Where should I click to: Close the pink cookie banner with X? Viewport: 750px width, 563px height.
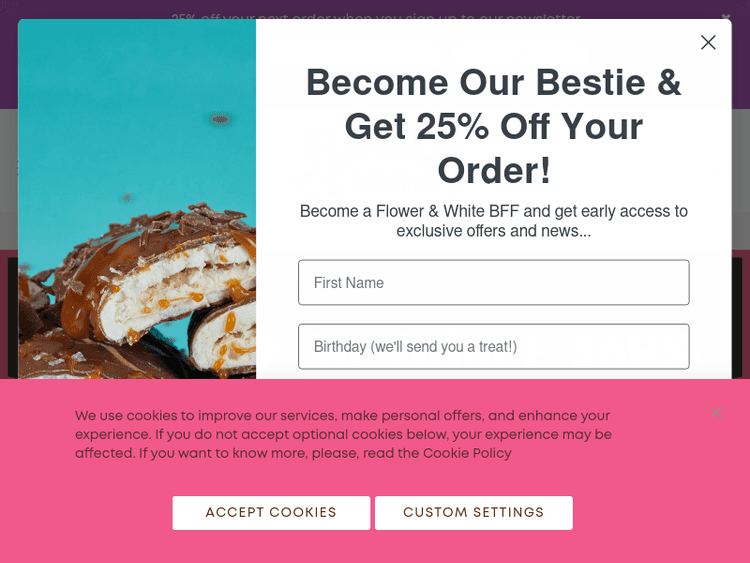point(716,412)
